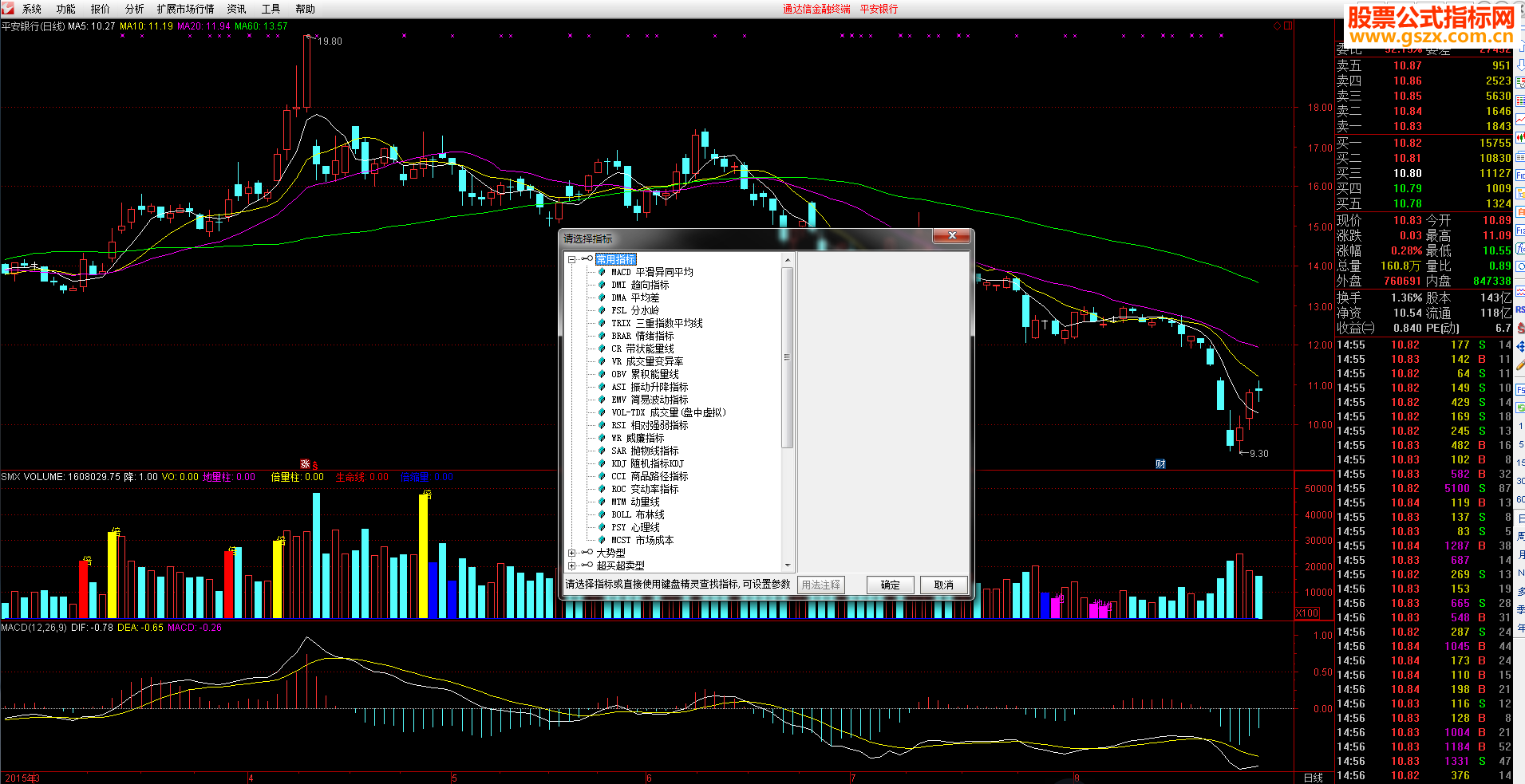Screen dimensions: 1525x784
Task: Select the 大势型 category label
Action: [611, 553]
